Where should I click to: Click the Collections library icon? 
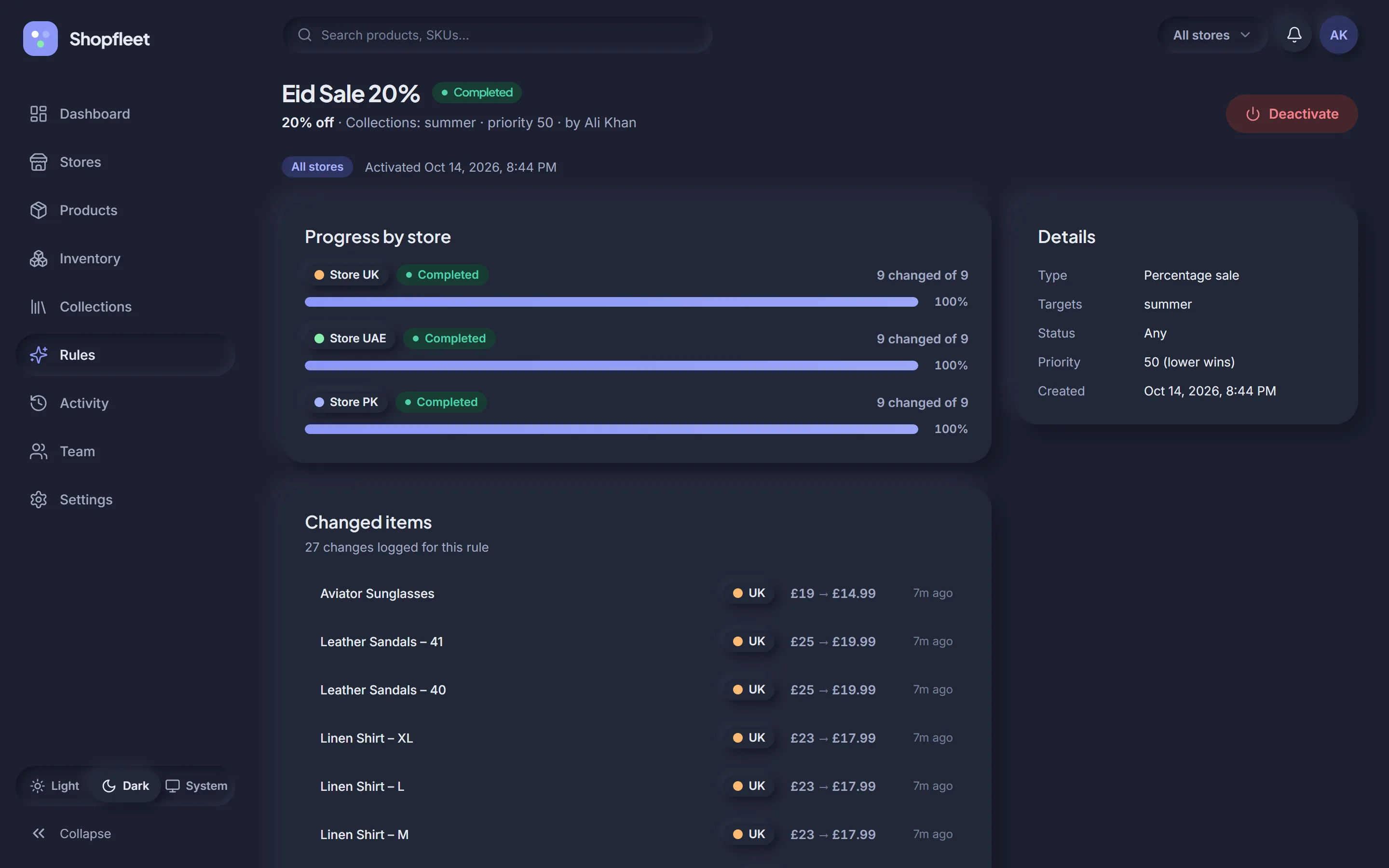[x=39, y=307]
